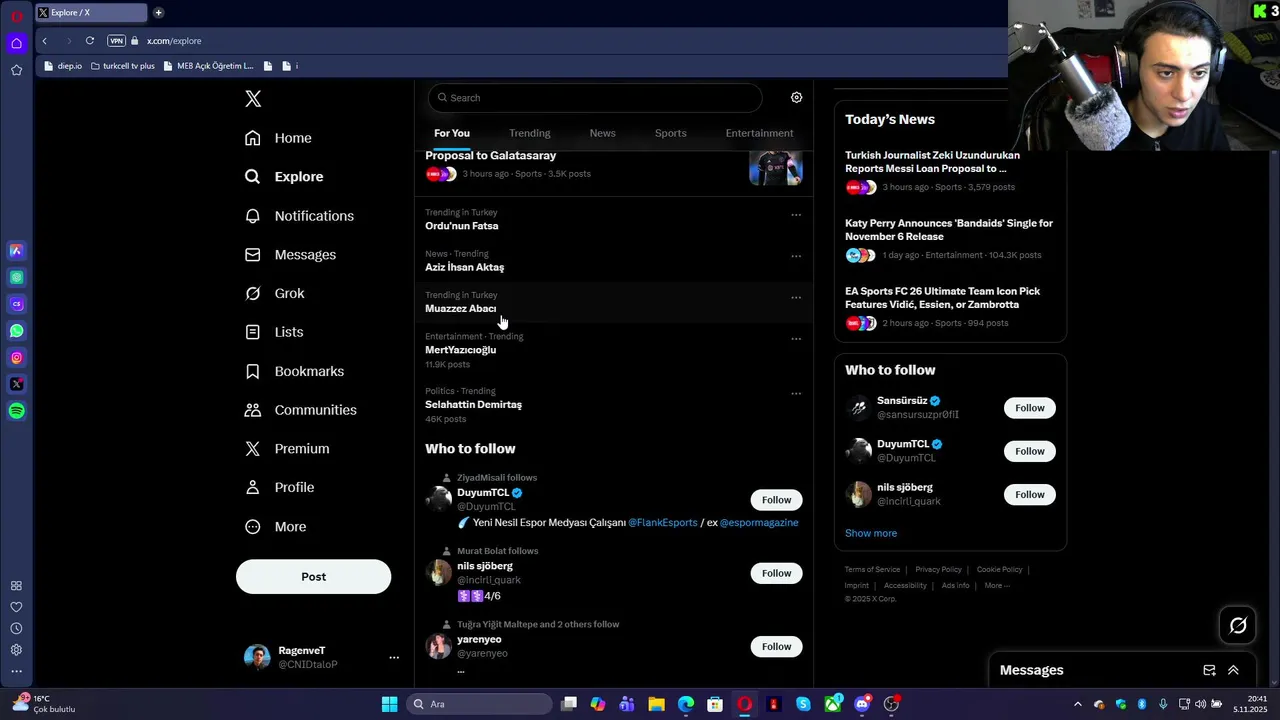Follow DuyumTCL in main feed
The width and height of the screenshot is (1280, 720).
click(776, 500)
